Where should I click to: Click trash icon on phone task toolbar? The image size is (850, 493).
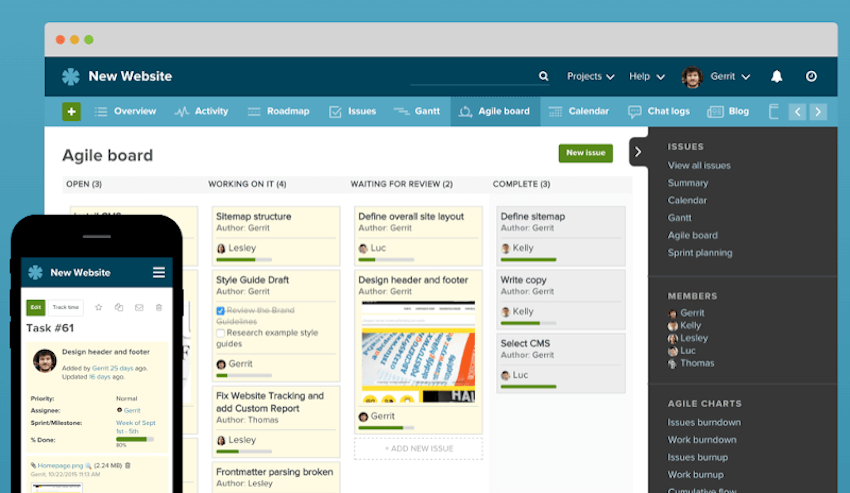[159, 308]
